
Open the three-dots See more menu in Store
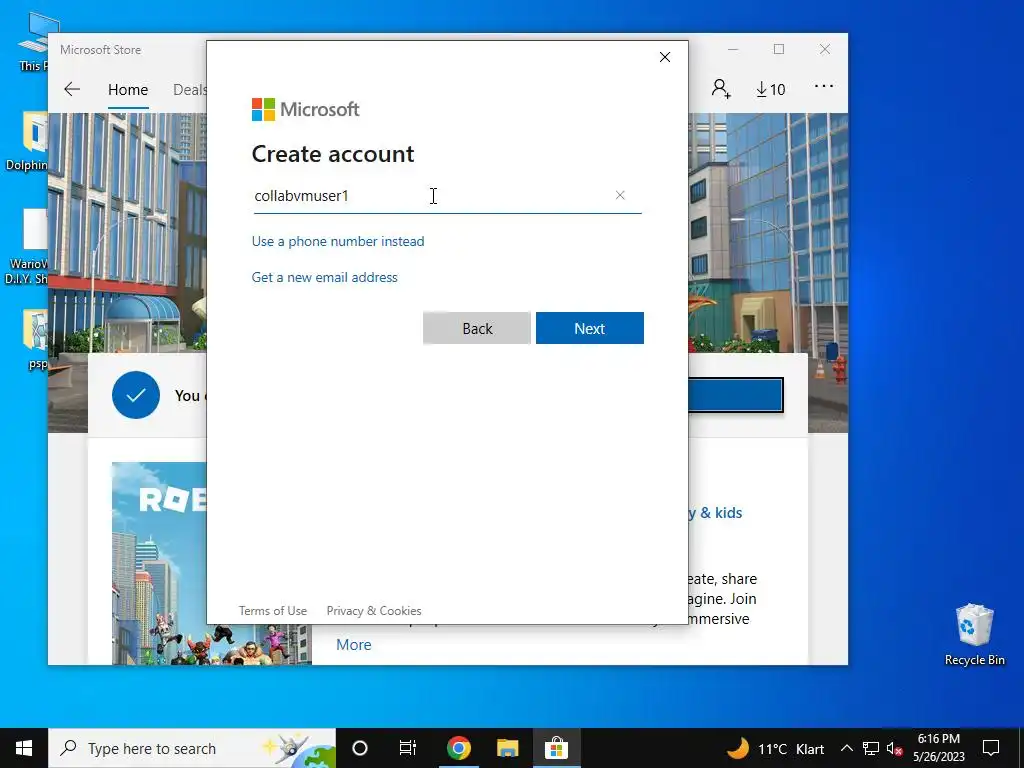824,86
